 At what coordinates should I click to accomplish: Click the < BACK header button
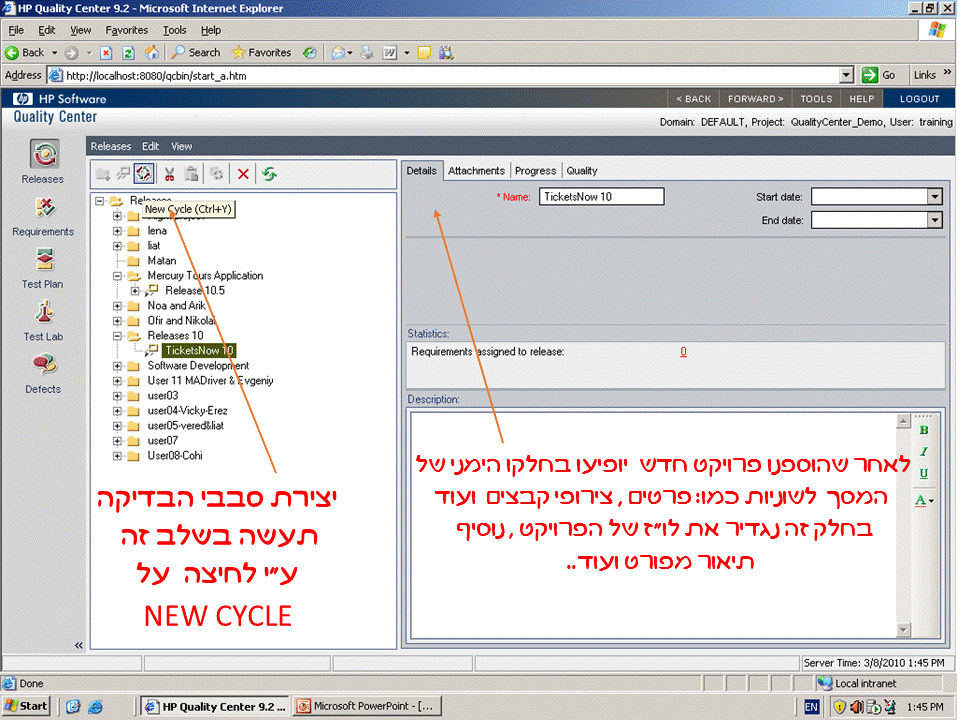click(695, 99)
